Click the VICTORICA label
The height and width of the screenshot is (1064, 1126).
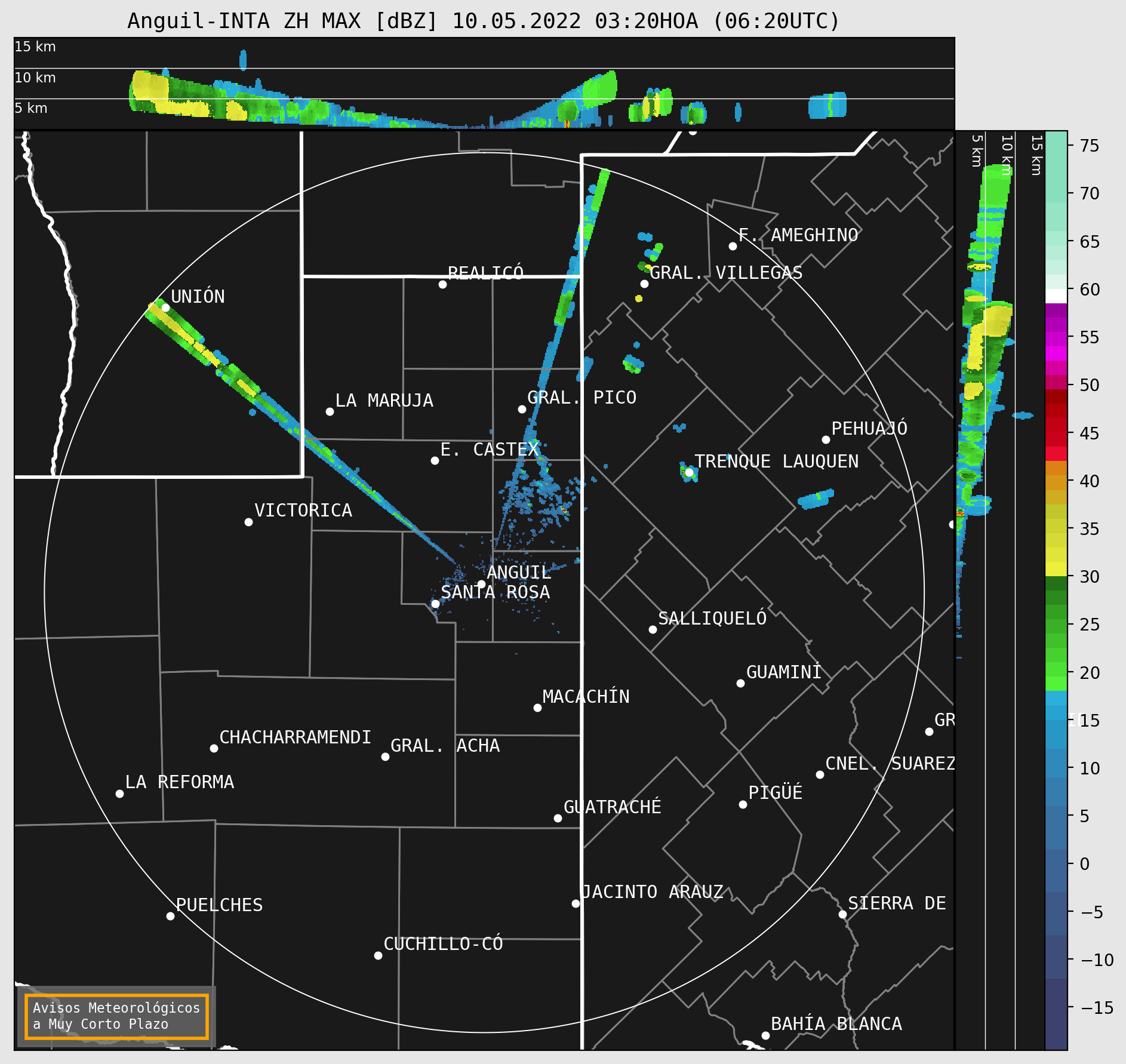coord(303,511)
